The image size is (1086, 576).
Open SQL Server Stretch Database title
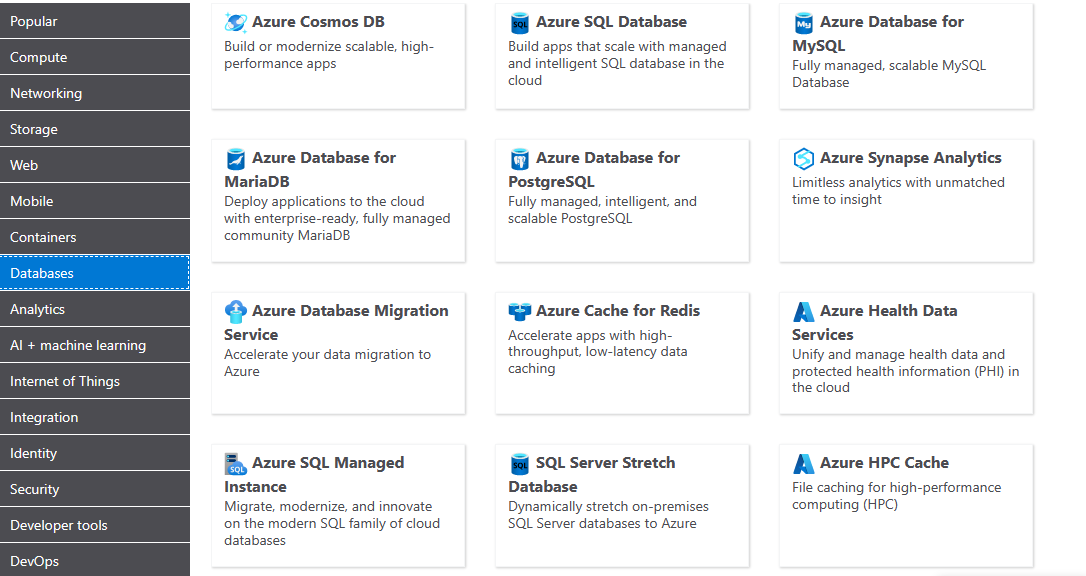point(591,475)
